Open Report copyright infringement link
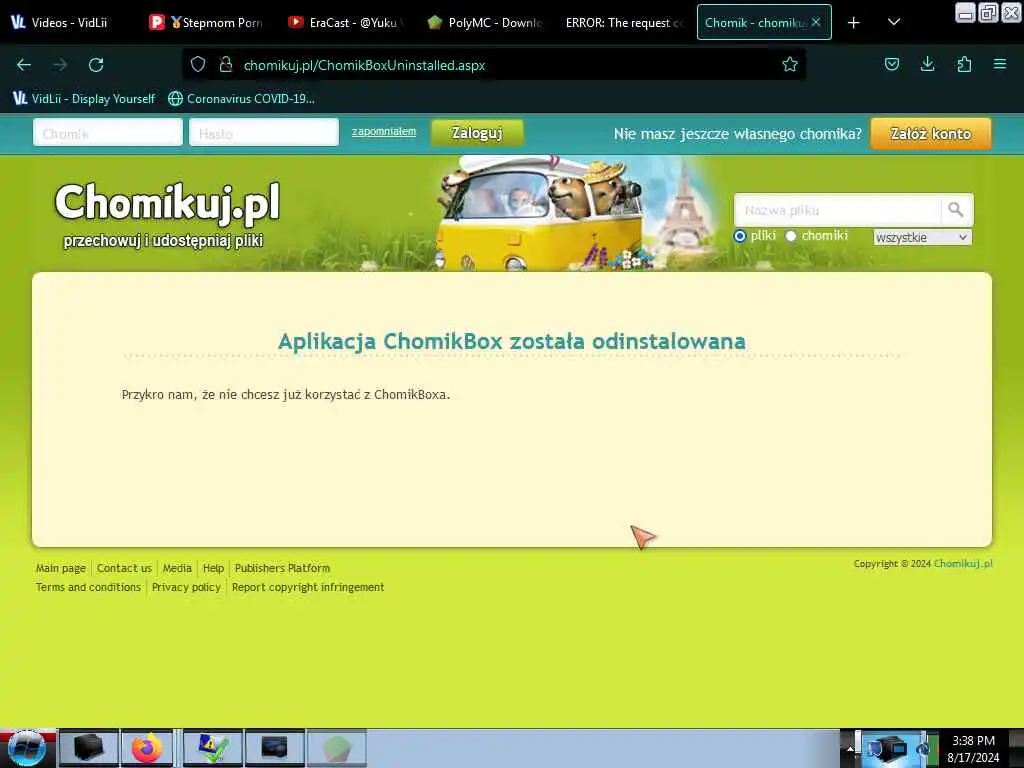The image size is (1024, 768). click(x=308, y=587)
